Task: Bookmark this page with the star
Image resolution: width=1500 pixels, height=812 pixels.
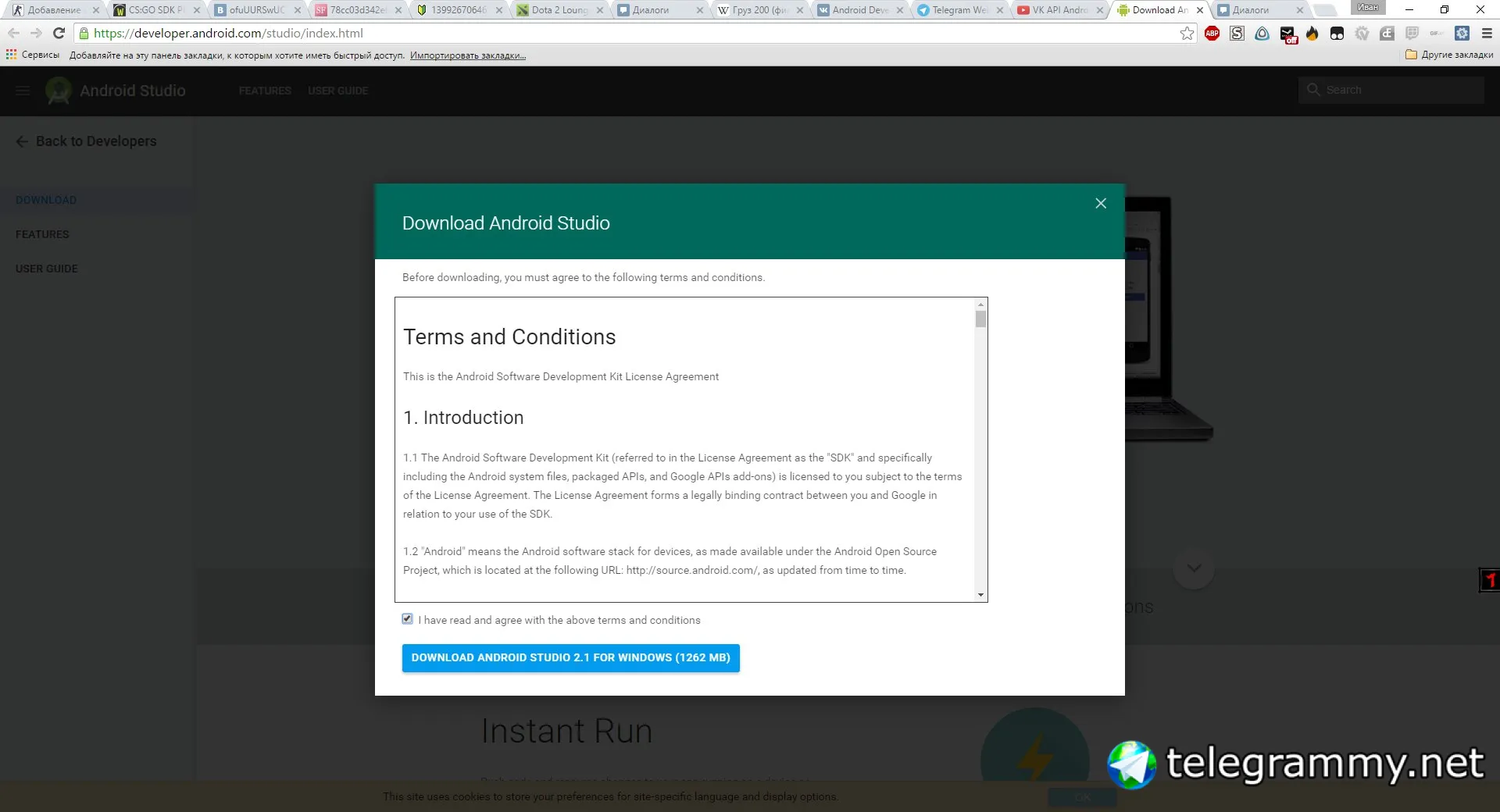Action: pyautogui.click(x=1187, y=34)
